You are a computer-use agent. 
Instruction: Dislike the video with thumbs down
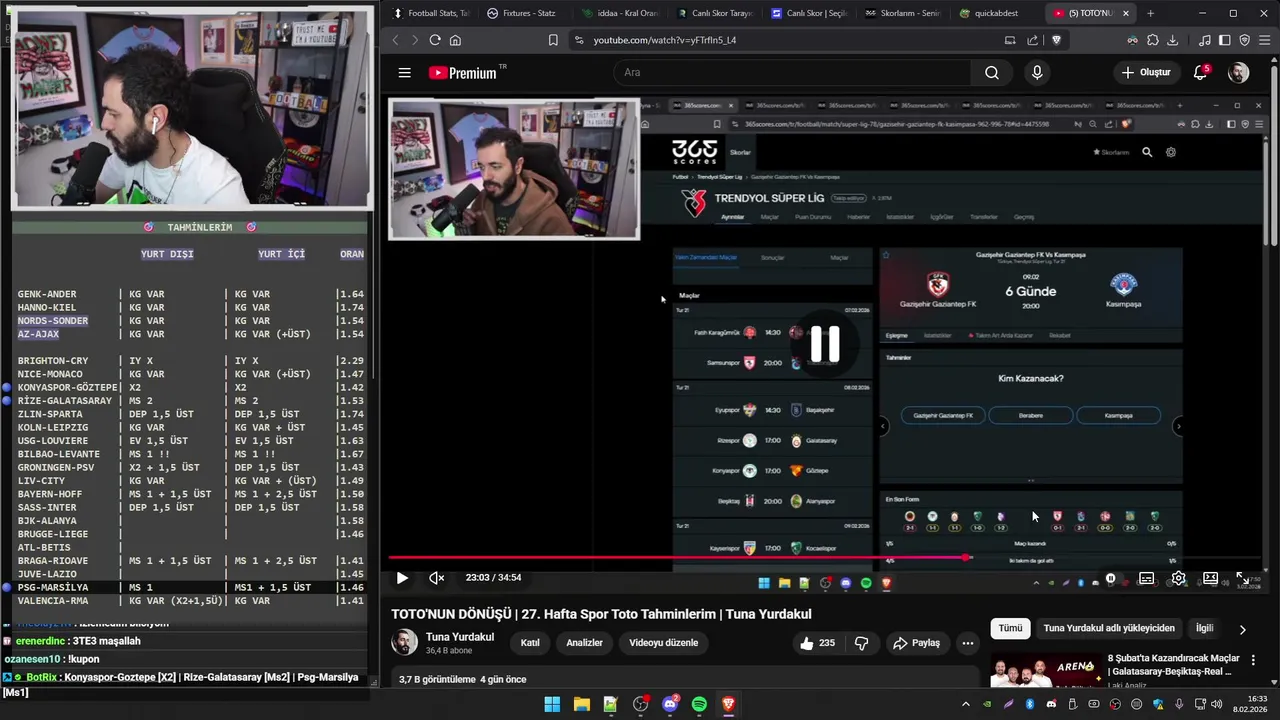click(x=861, y=643)
